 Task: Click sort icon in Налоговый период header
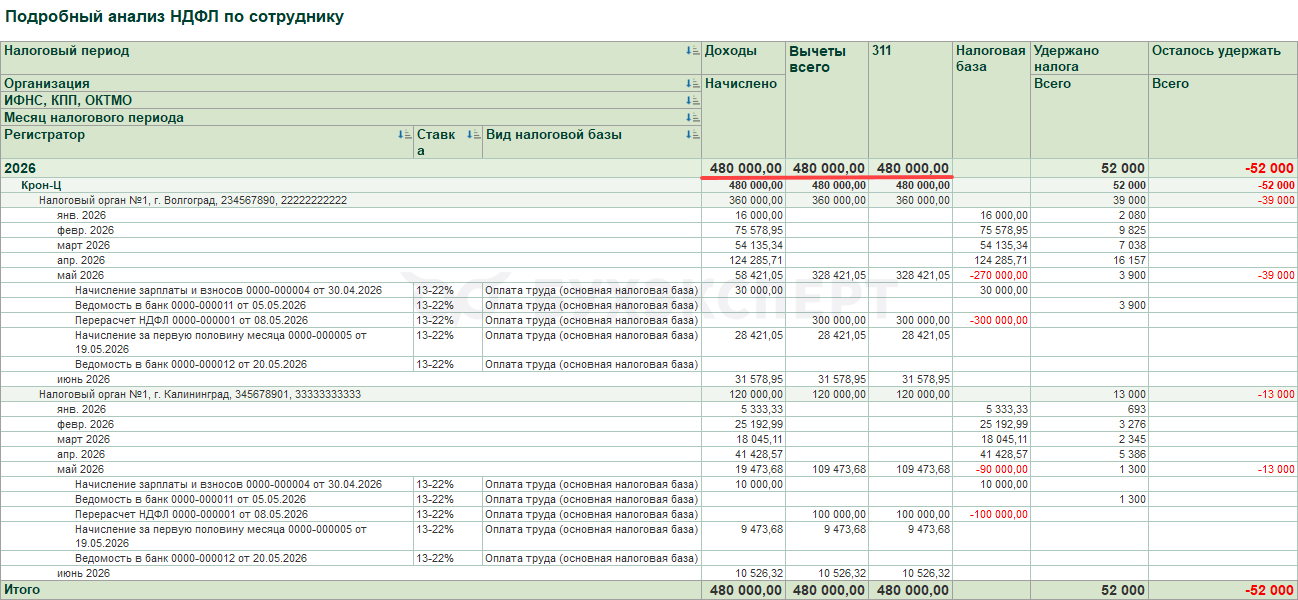coord(692,50)
